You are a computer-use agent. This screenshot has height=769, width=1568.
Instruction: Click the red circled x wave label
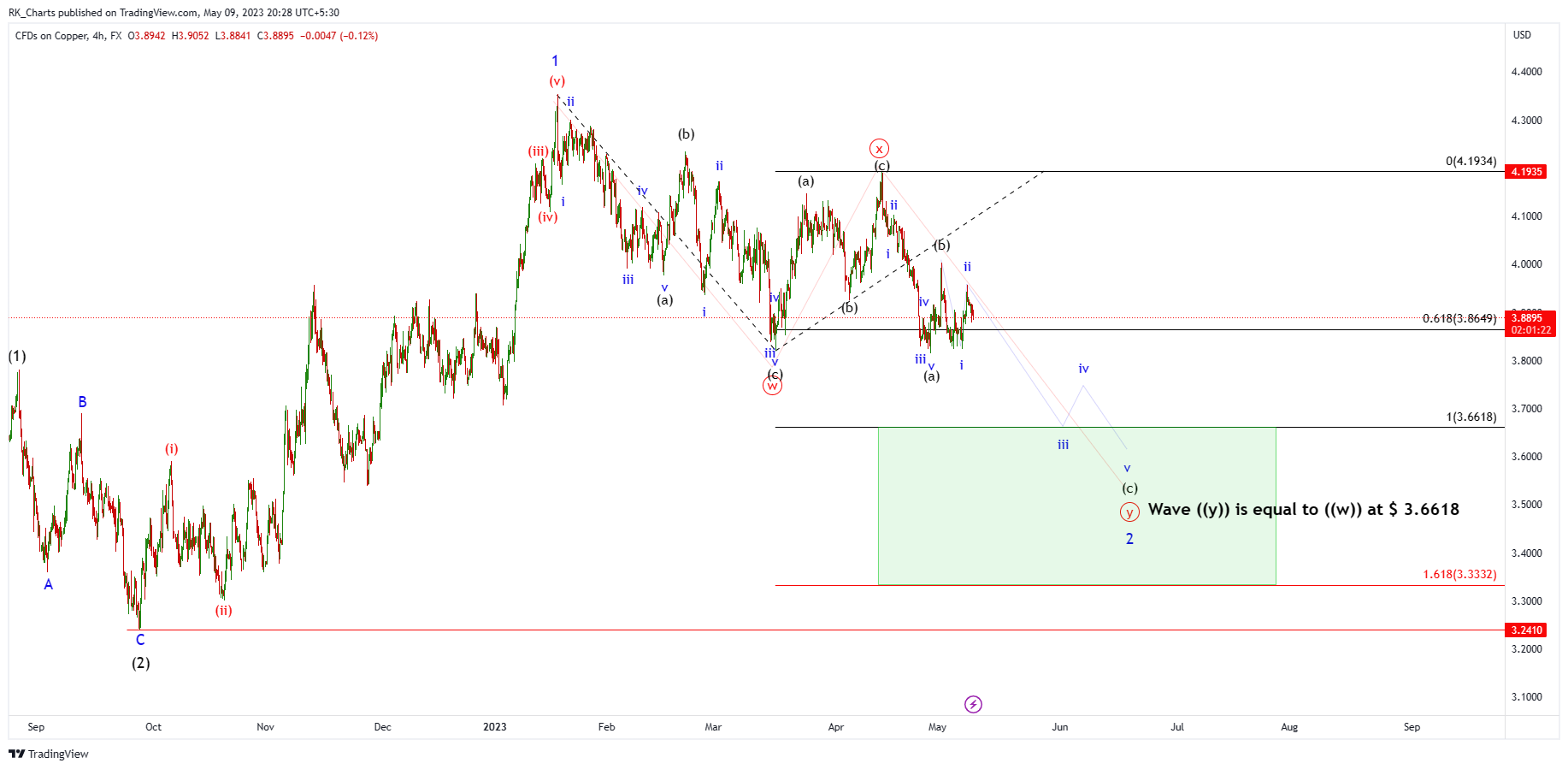pyautogui.click(x=880, y=148)
